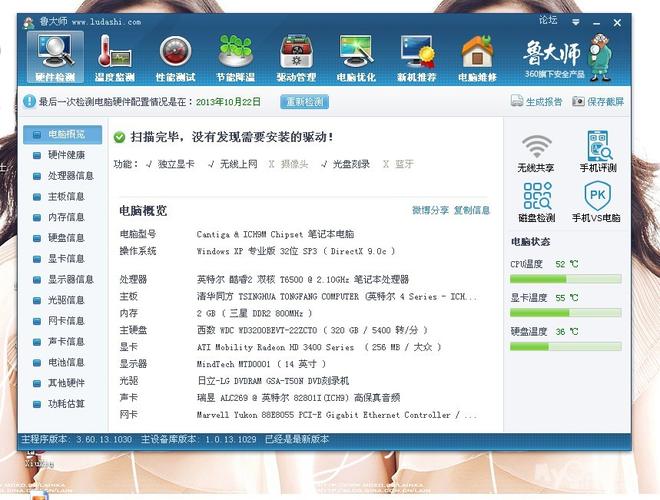
Task: Click 保存截屏 save screenshot
Action: point(598,101)
